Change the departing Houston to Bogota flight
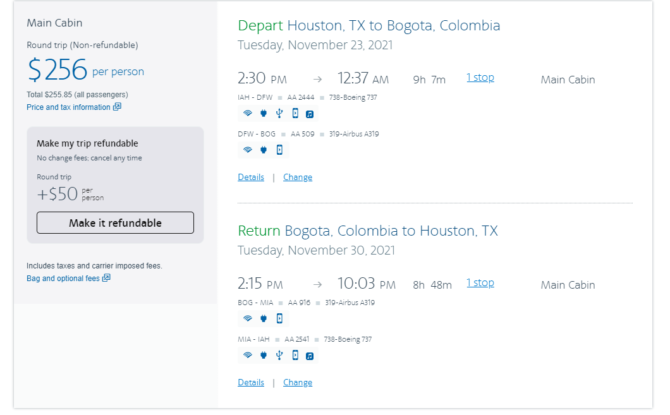Image resolution: width=670 pixels, height=415 pixels. pyautogui.click(x=298, y=177)
